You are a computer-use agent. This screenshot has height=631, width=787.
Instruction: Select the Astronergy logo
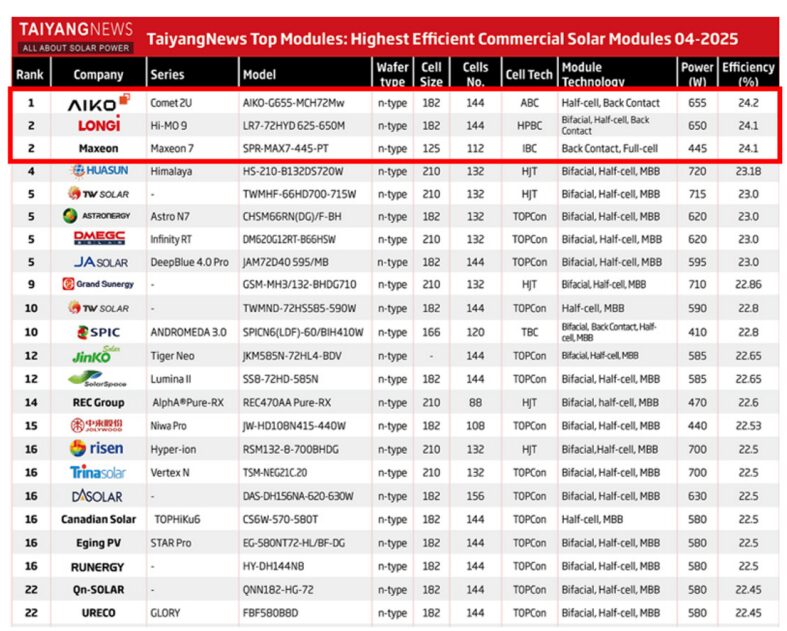98,217
